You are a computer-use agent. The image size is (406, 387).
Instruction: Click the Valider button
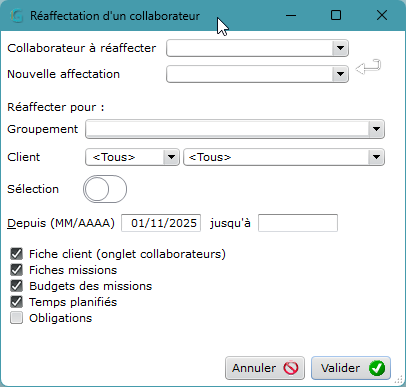(351, 368)
